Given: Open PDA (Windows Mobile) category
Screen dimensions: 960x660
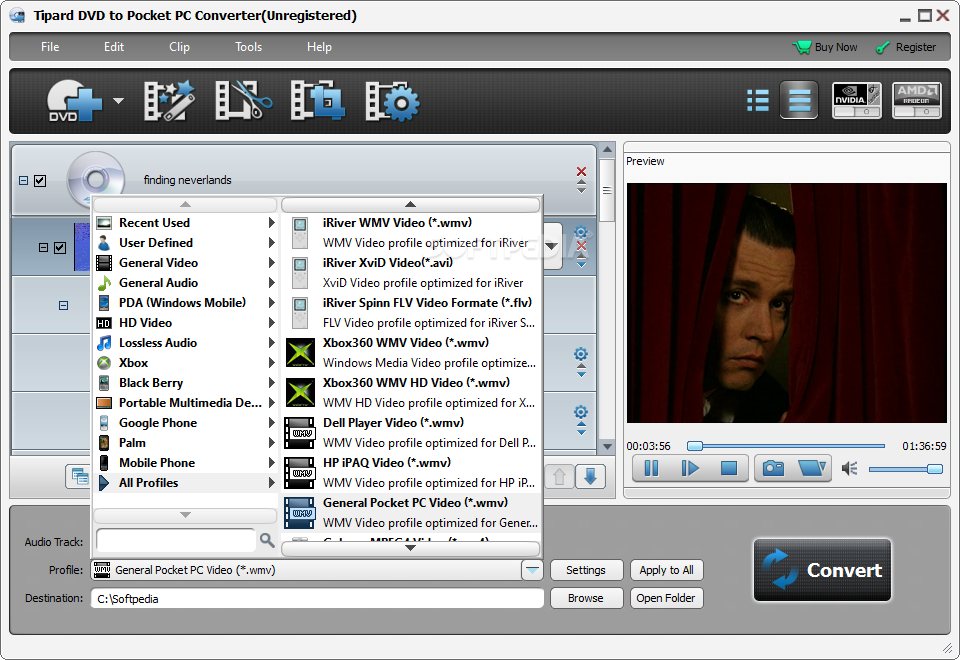Looking at the screenshot, I should click(186, 303).
